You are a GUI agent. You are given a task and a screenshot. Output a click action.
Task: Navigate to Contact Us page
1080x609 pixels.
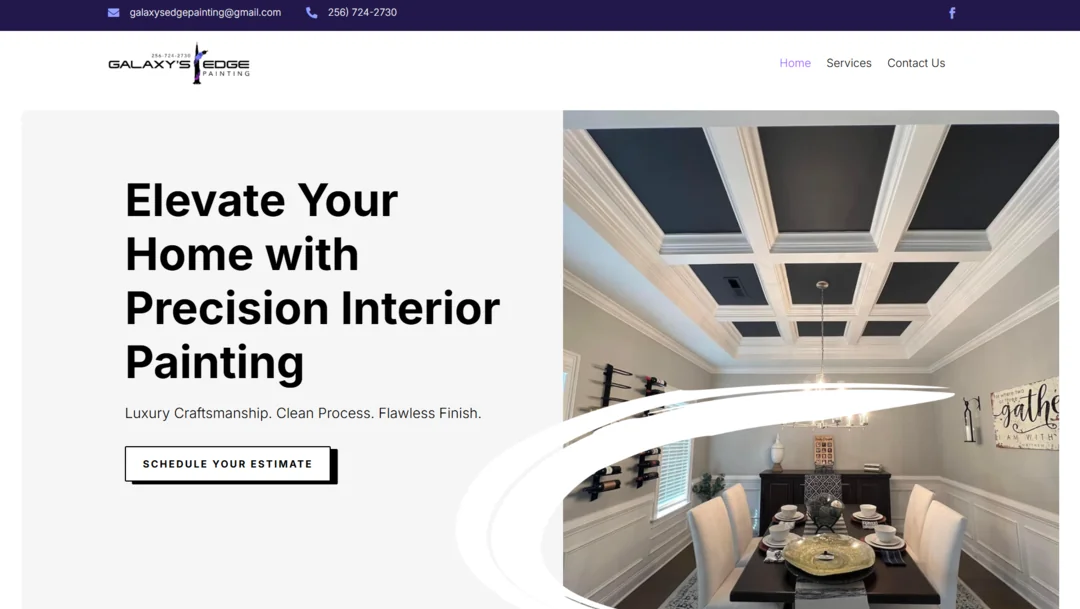coord(916,63)
